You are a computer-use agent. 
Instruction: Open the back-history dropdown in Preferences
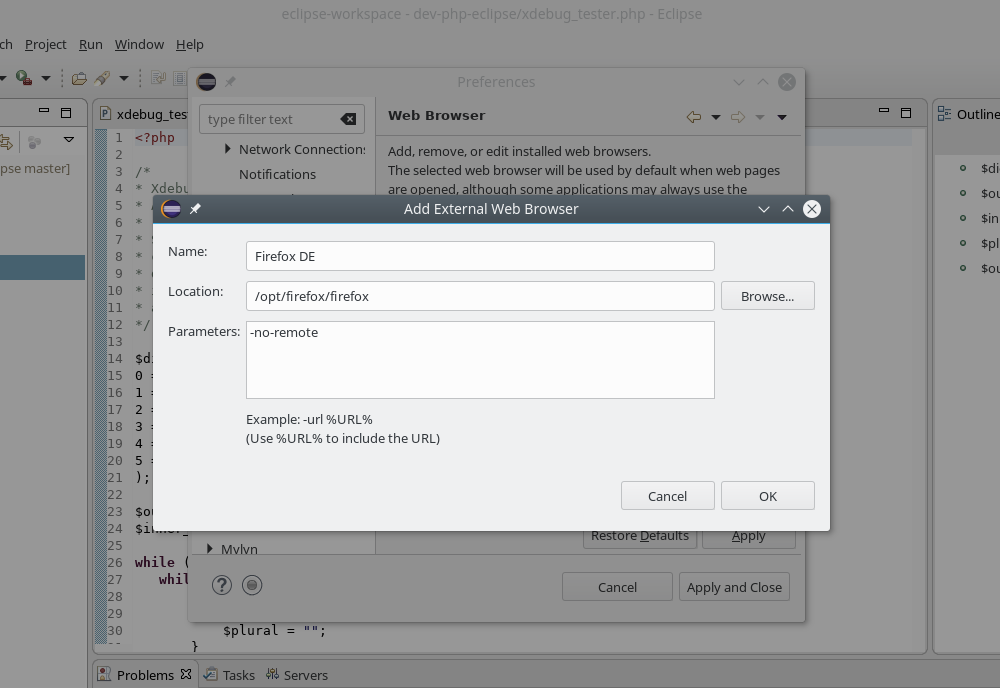pyautogui.click(x=716, y=117)
